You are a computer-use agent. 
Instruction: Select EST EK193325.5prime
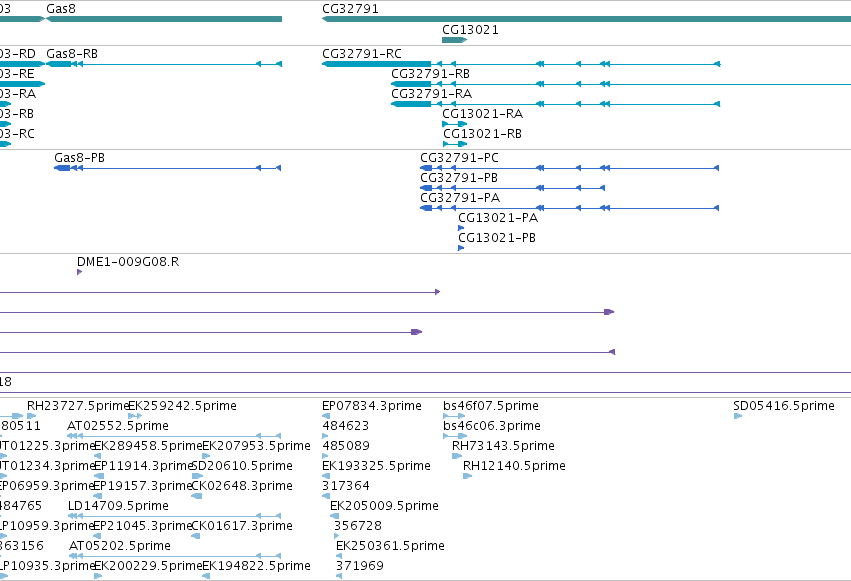coord(326,476)
